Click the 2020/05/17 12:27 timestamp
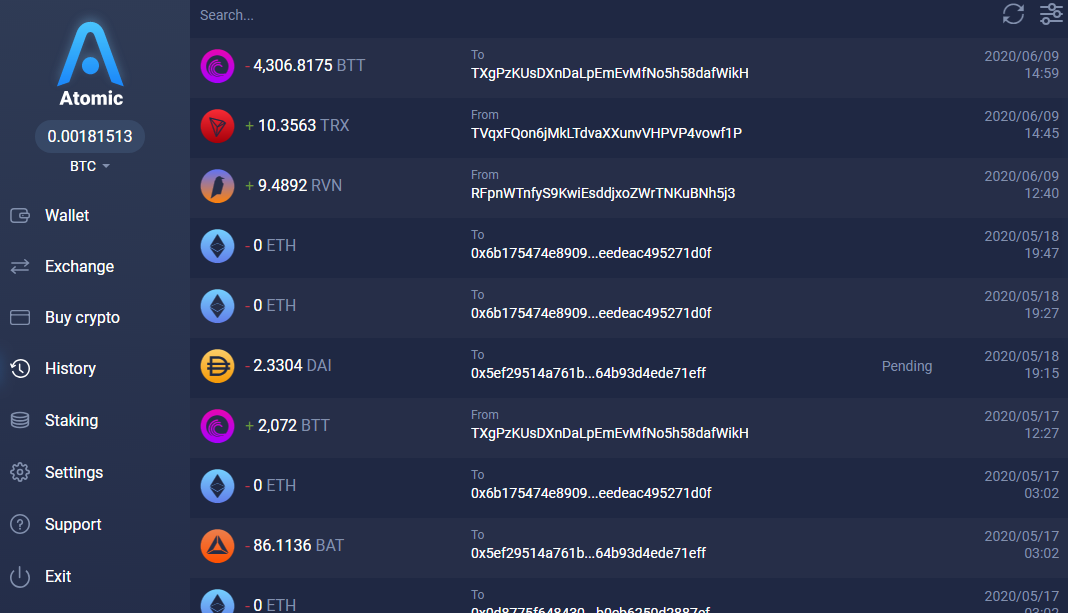 coord(1022,424)
